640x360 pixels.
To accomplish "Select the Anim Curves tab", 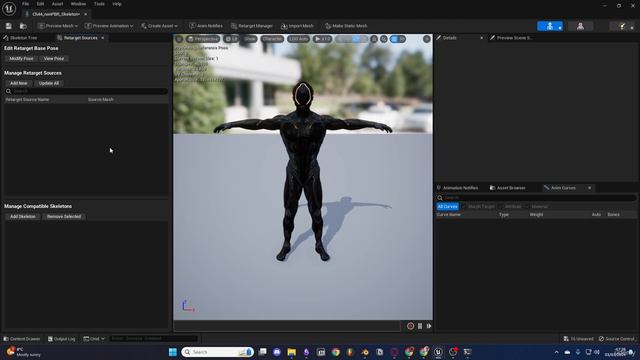I will point(563,188).
